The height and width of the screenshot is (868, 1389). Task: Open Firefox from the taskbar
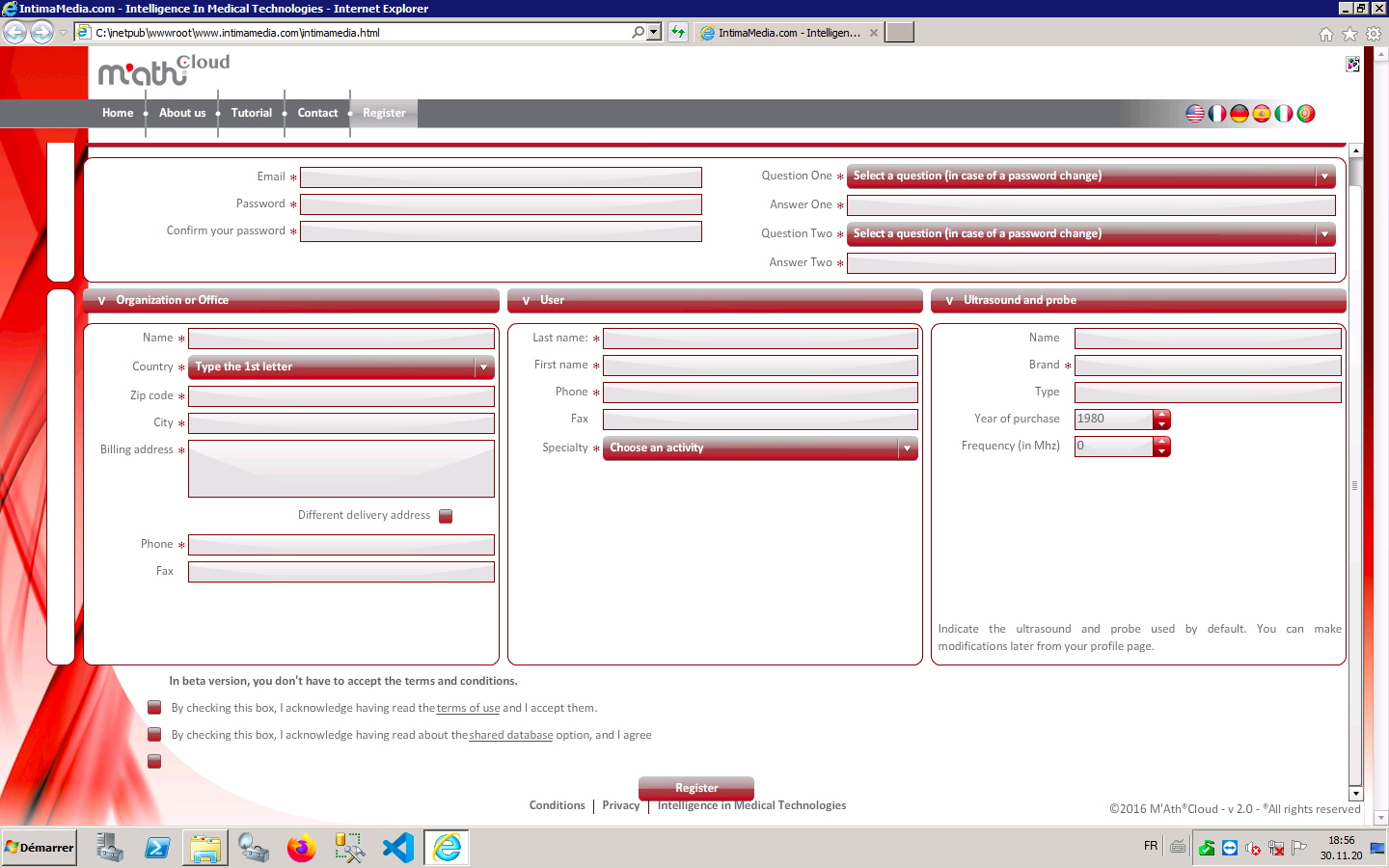click(301, 848)
